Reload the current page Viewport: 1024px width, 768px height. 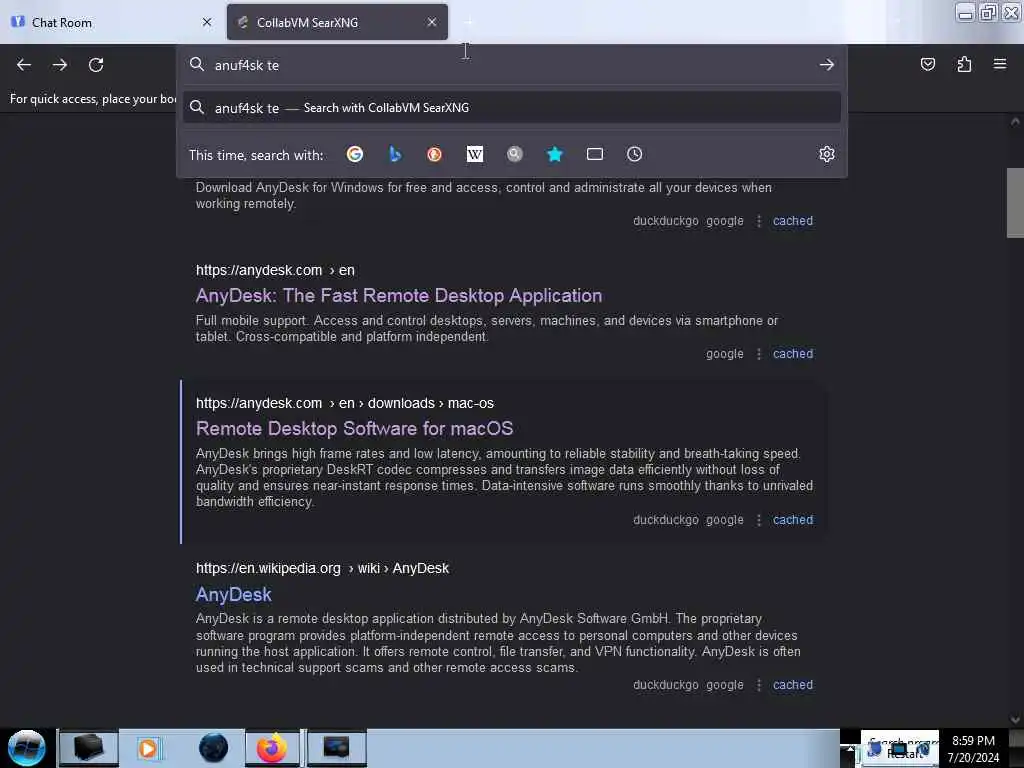coord(96,65)
